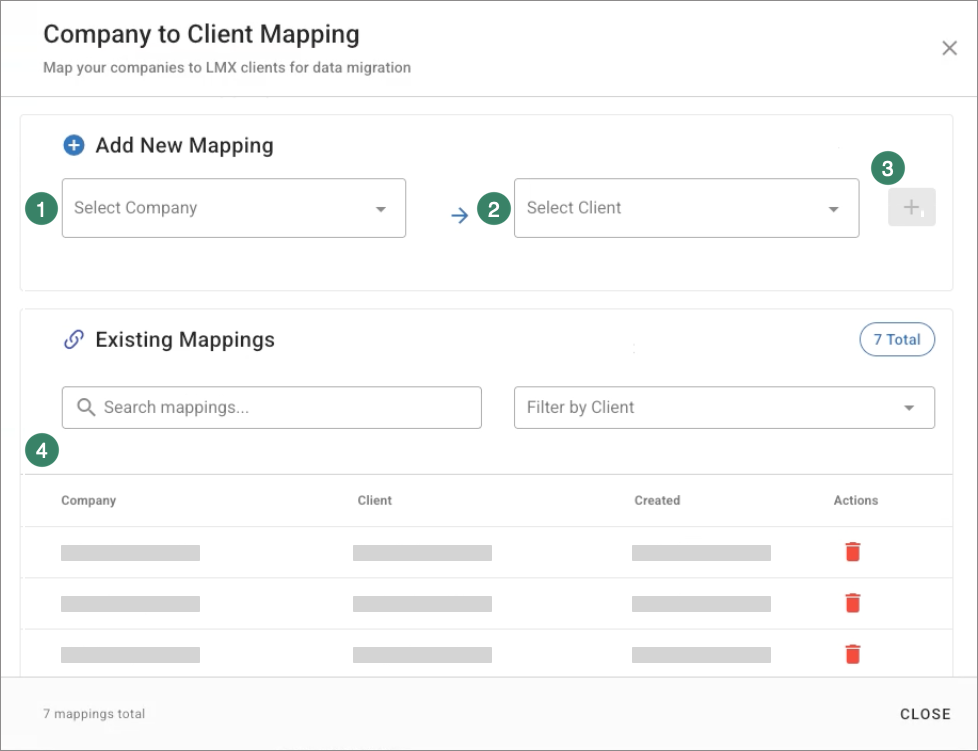Click the blue arrow between Company and Client
This screenshot has height=751, width=978.
pyautogui.click(x=460, y=215)
